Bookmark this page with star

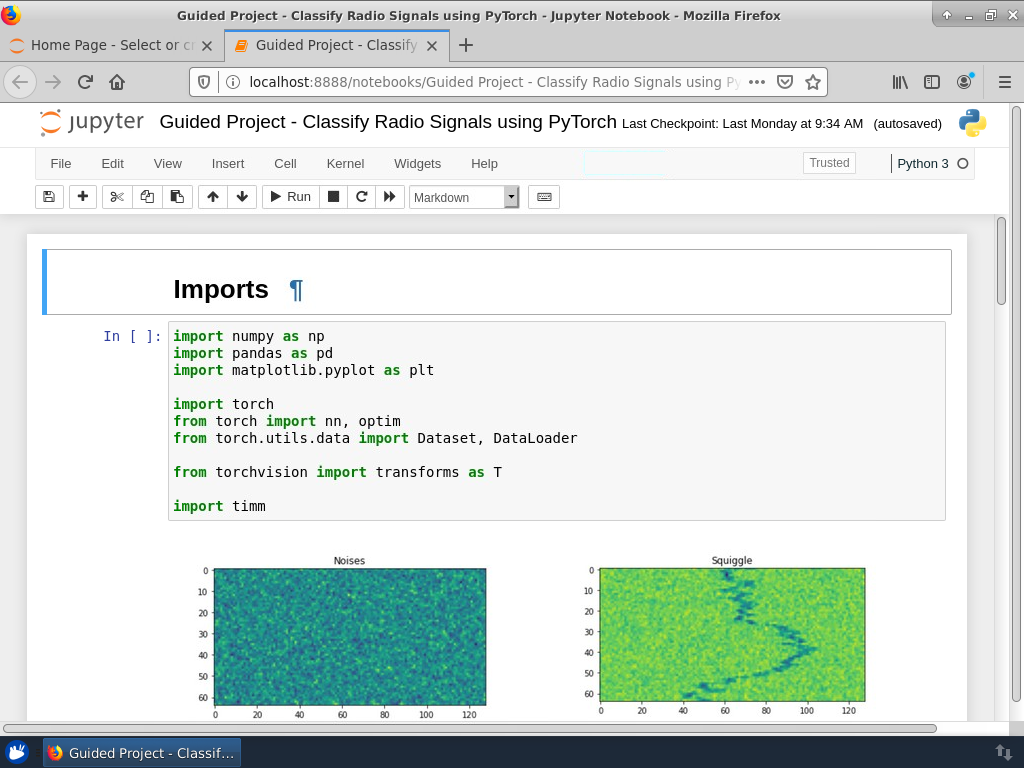pos(812,82)
